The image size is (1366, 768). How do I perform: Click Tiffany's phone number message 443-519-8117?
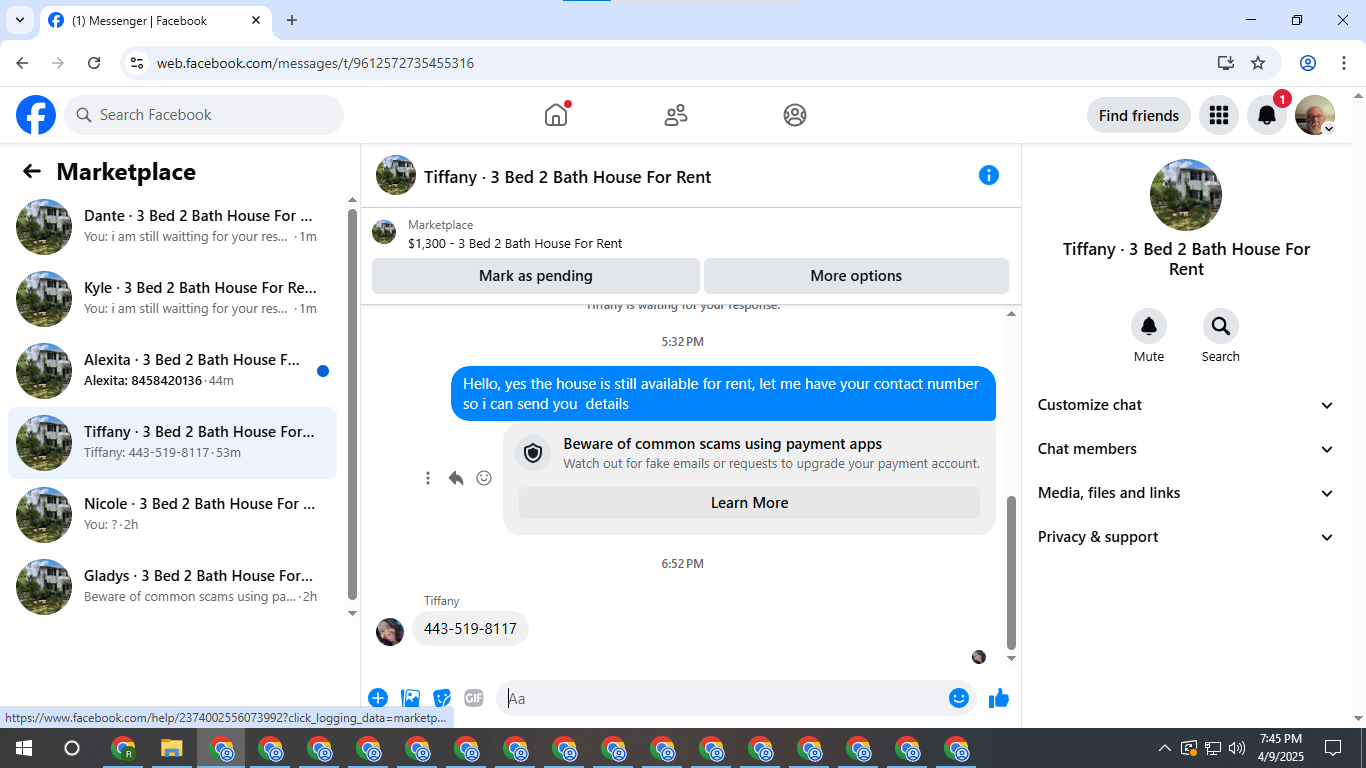(x=470, y=629)
